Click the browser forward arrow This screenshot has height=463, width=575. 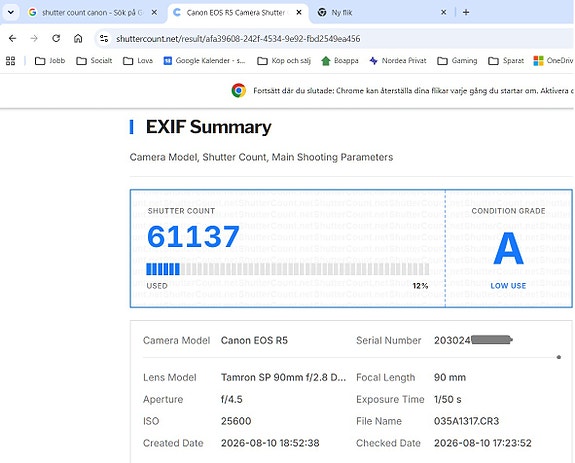pos(34,38)
